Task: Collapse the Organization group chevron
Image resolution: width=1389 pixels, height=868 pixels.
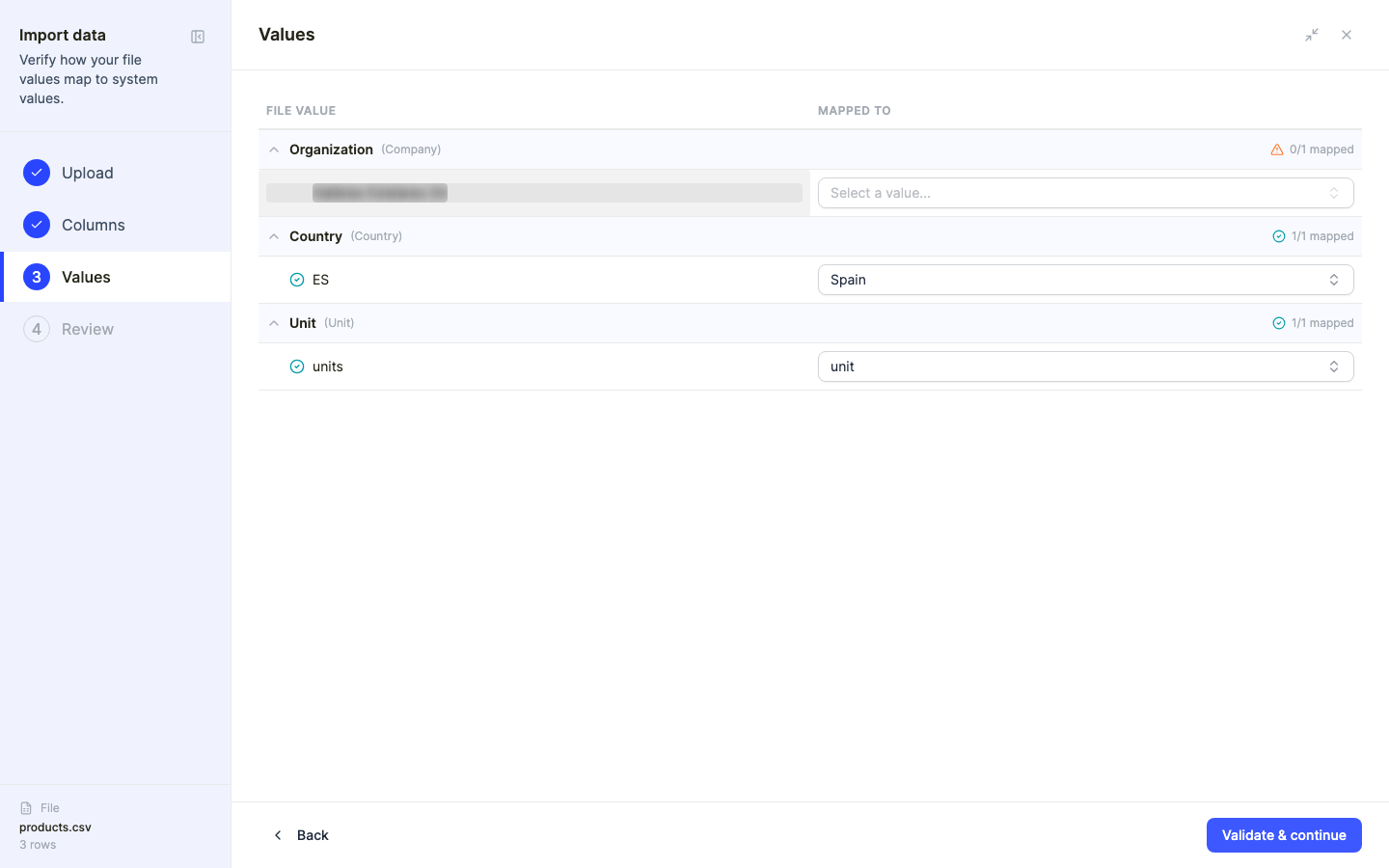Action: pos(274,149)
